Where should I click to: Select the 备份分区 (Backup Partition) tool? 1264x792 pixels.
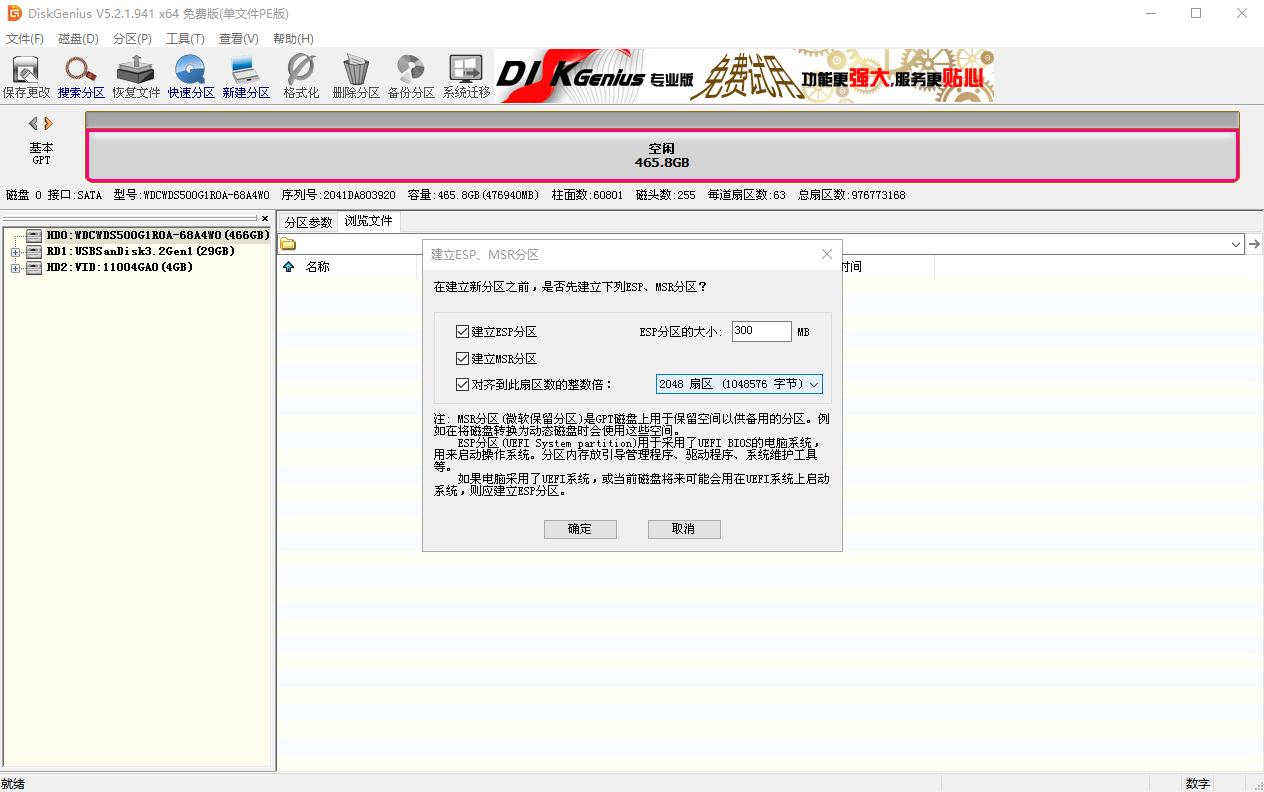tap(410, 74)
